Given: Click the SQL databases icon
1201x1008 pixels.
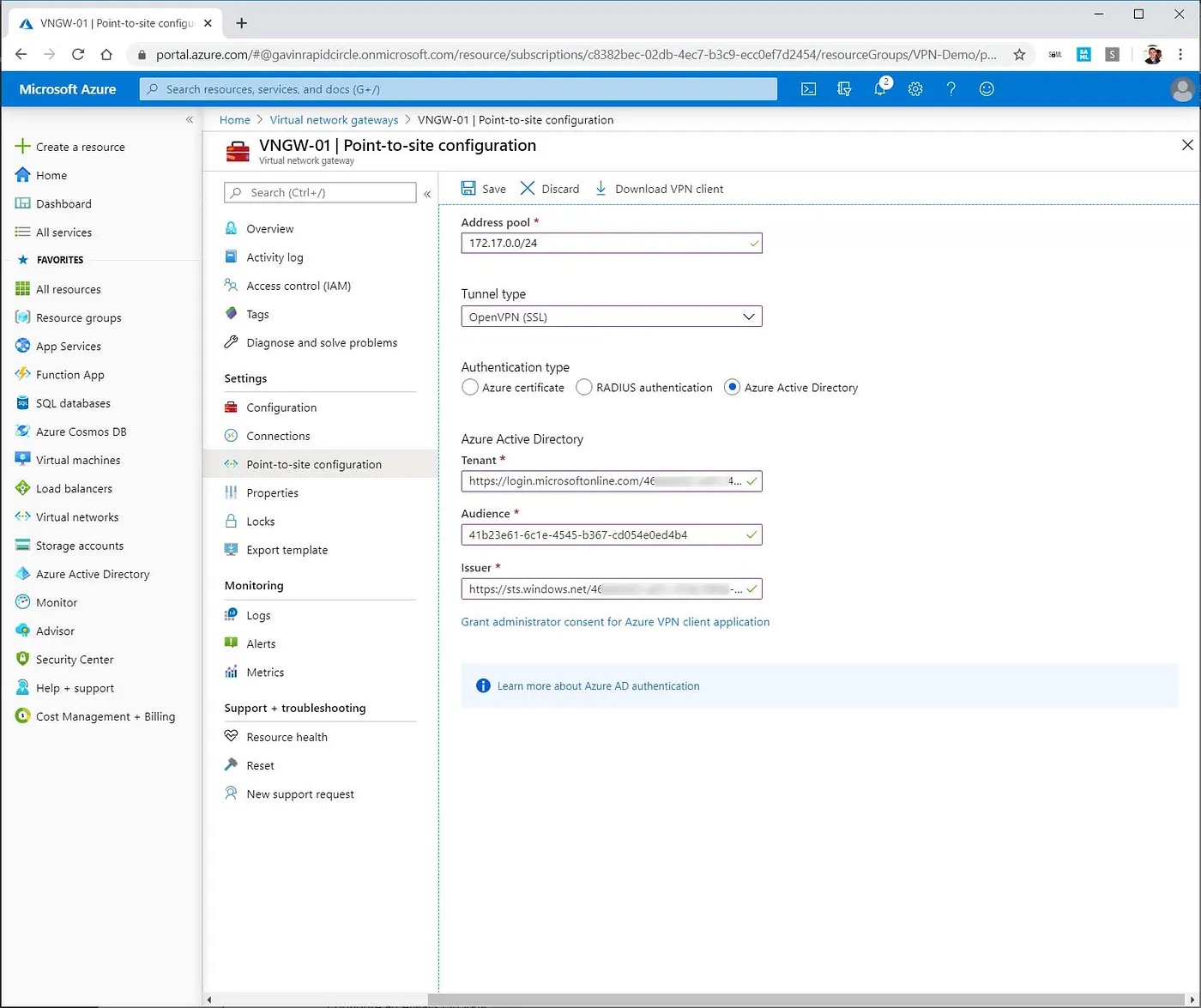Looking at the screenshot, I should (x=23, y=403).
